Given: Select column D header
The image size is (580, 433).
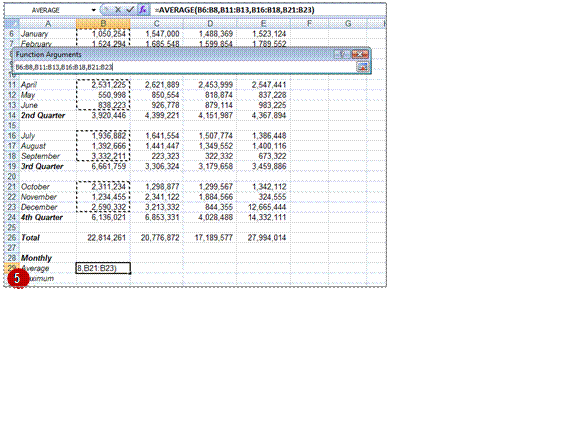Looking at the screenshot, I should (210, 24).
